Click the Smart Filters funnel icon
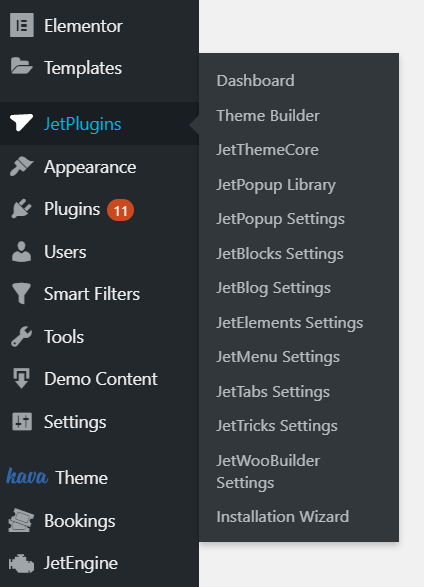424x587 pixels. pyautogui.click(x=21, y=294)
